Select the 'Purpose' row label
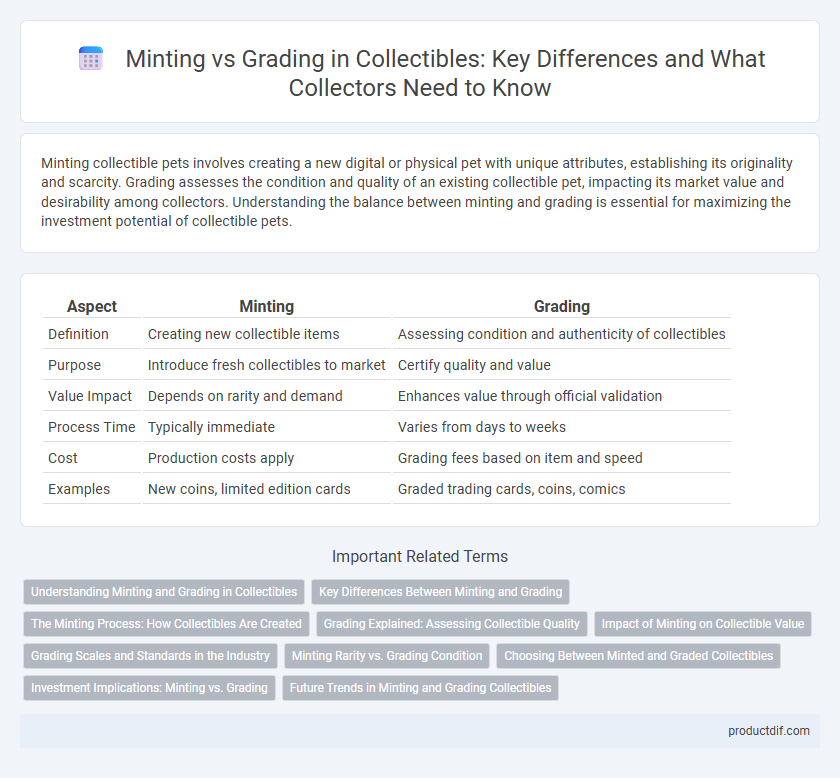840x778 pixels. pyautogui.click(x=74, y=365)
